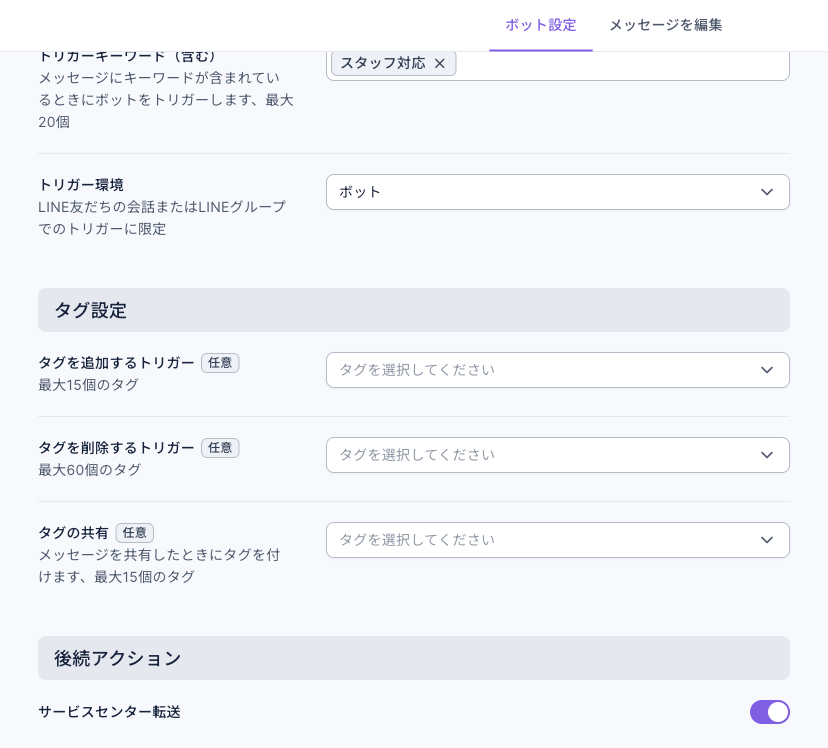Click the 後続アクション section header
The height and width of the screenshot is (748, 828).
(x=413, y=658)
